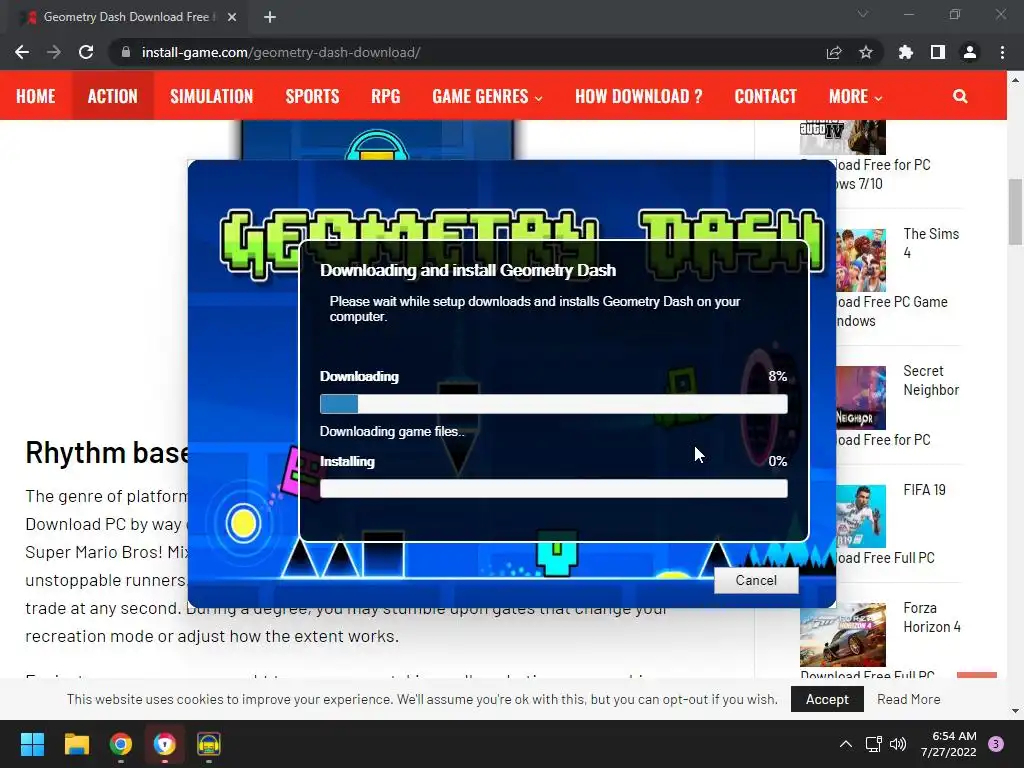Open Secret Neighbor sidebar link
The width and height of the screenshot is (1024, 768).
[931, 380]
